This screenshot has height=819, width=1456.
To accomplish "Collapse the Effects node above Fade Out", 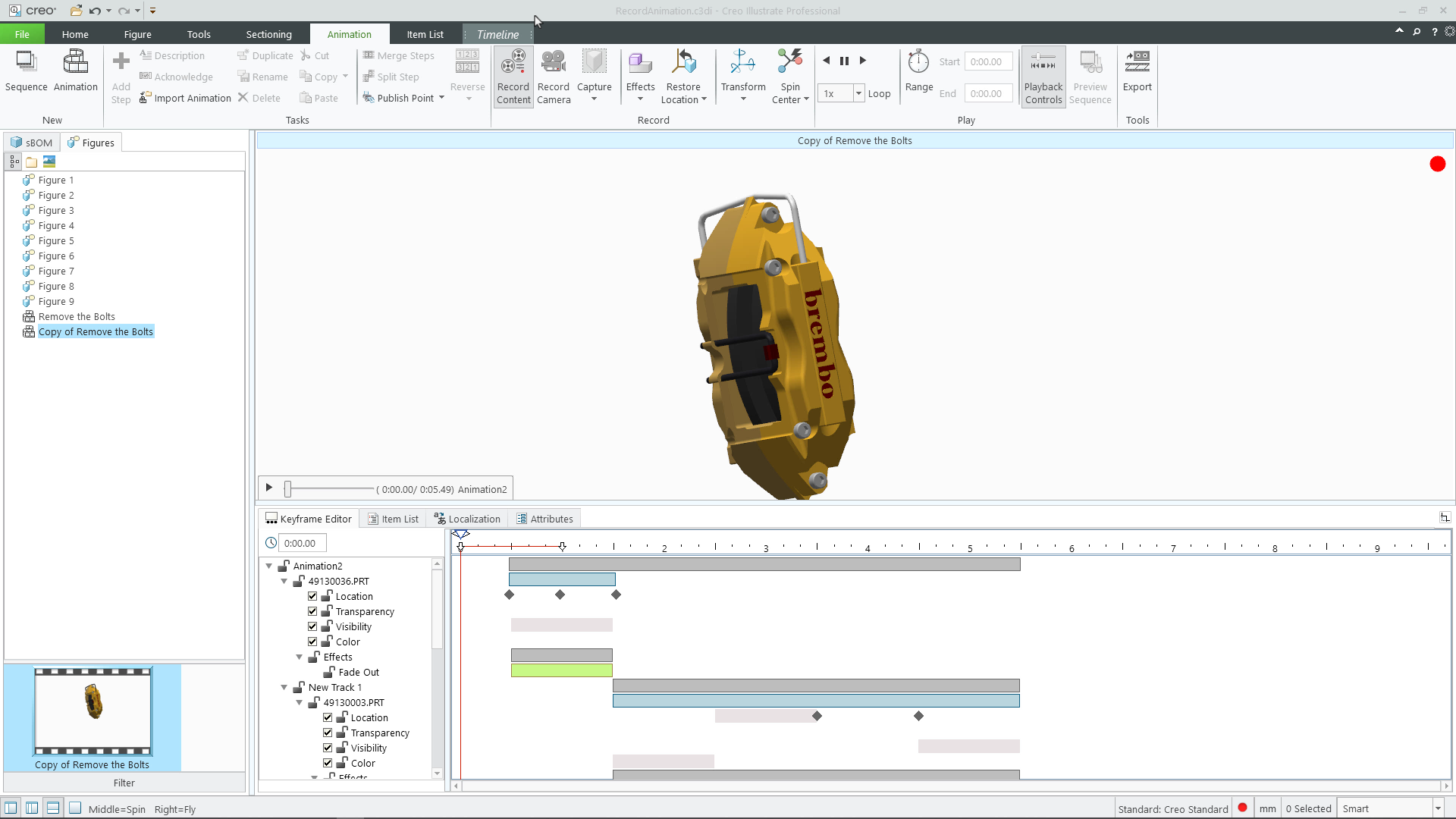I will (300, 657).
